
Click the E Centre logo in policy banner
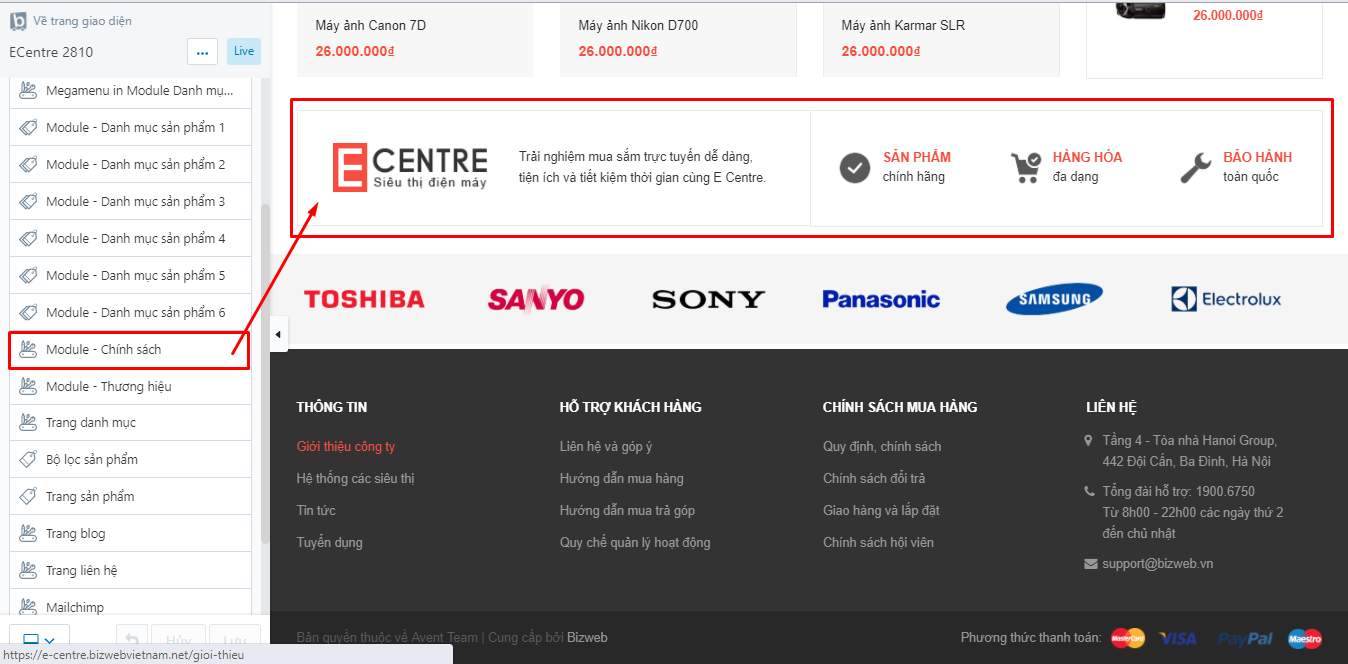pos(410,167)
